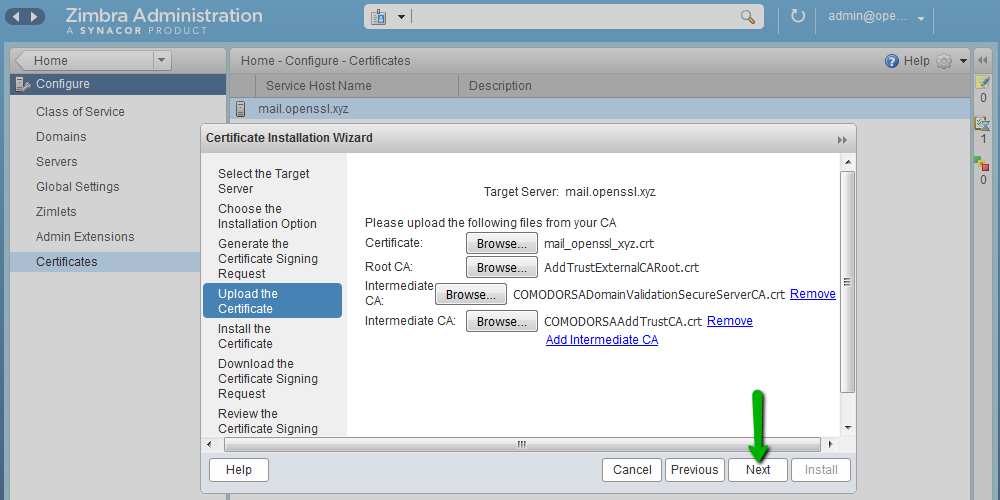1000x500 pixels.
Task: Click the blue Help question mark icon
Action: [x=891, y=61]
